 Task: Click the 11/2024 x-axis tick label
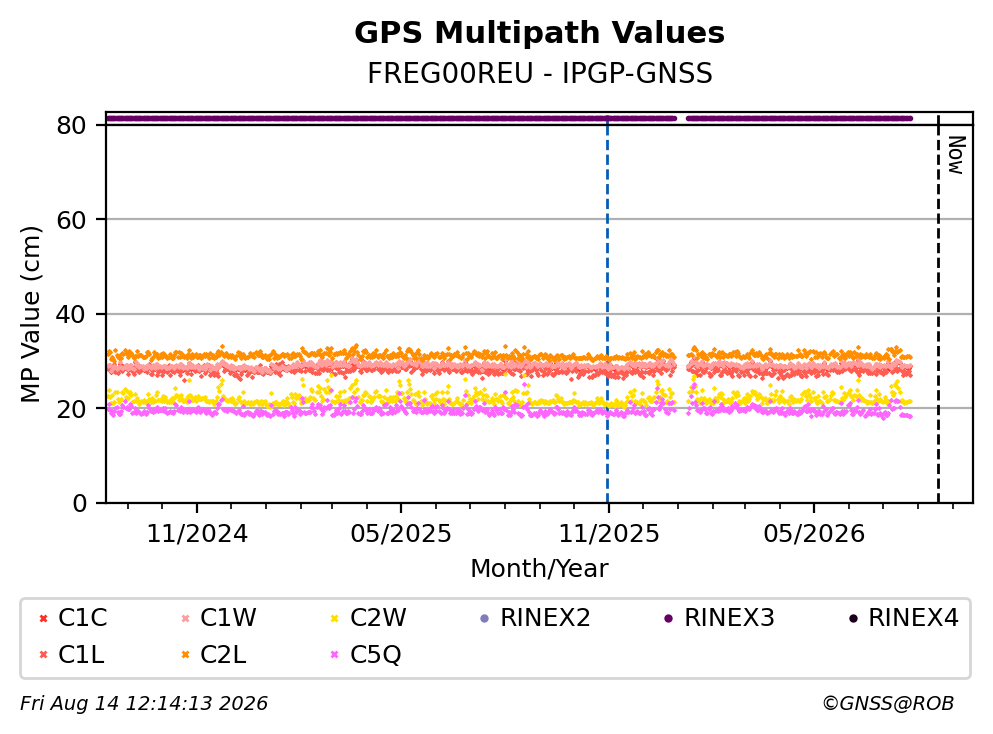coord(197,535)
